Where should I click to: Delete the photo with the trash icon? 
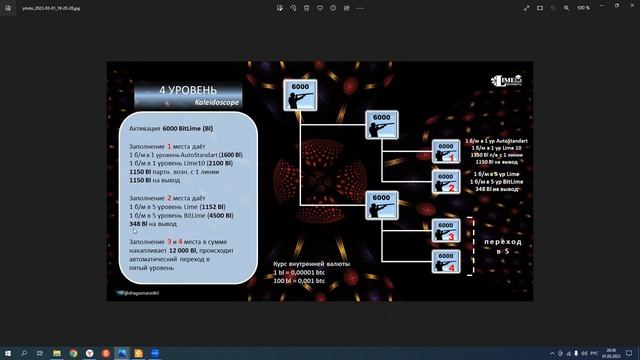(x=307, y=8)
